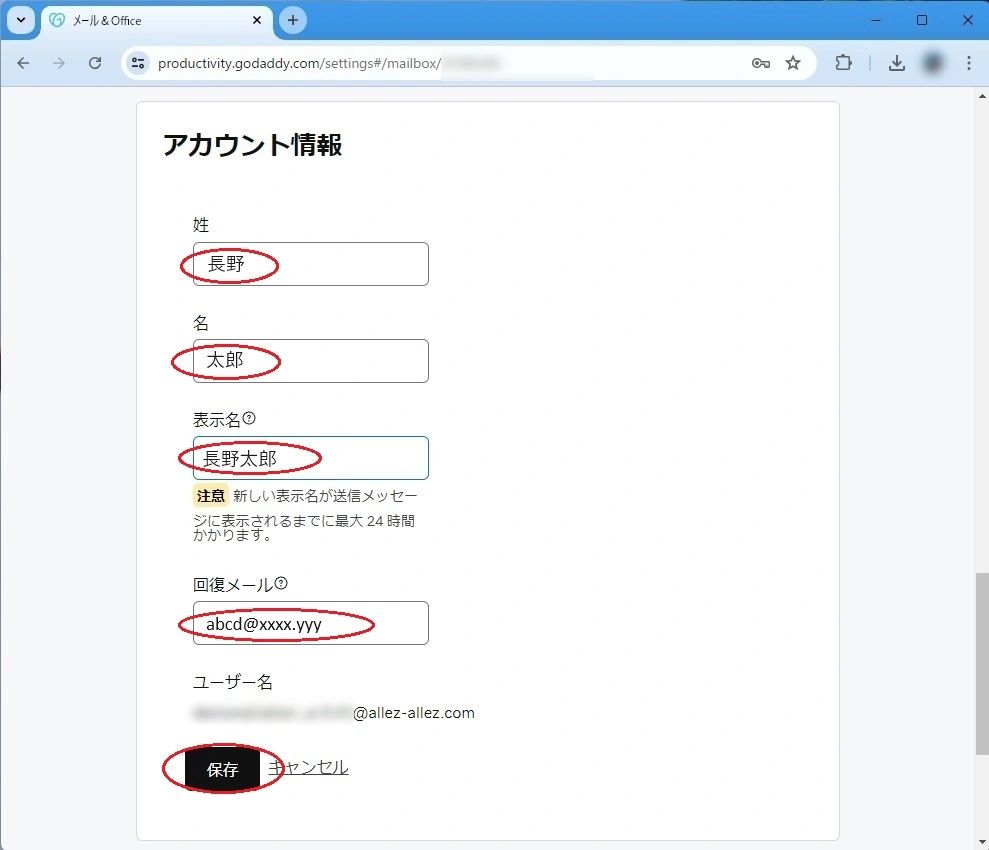This screenshot has height=850, width=989.
Task: Click the help icon beside 表示名
Action: tap(250, 418)
